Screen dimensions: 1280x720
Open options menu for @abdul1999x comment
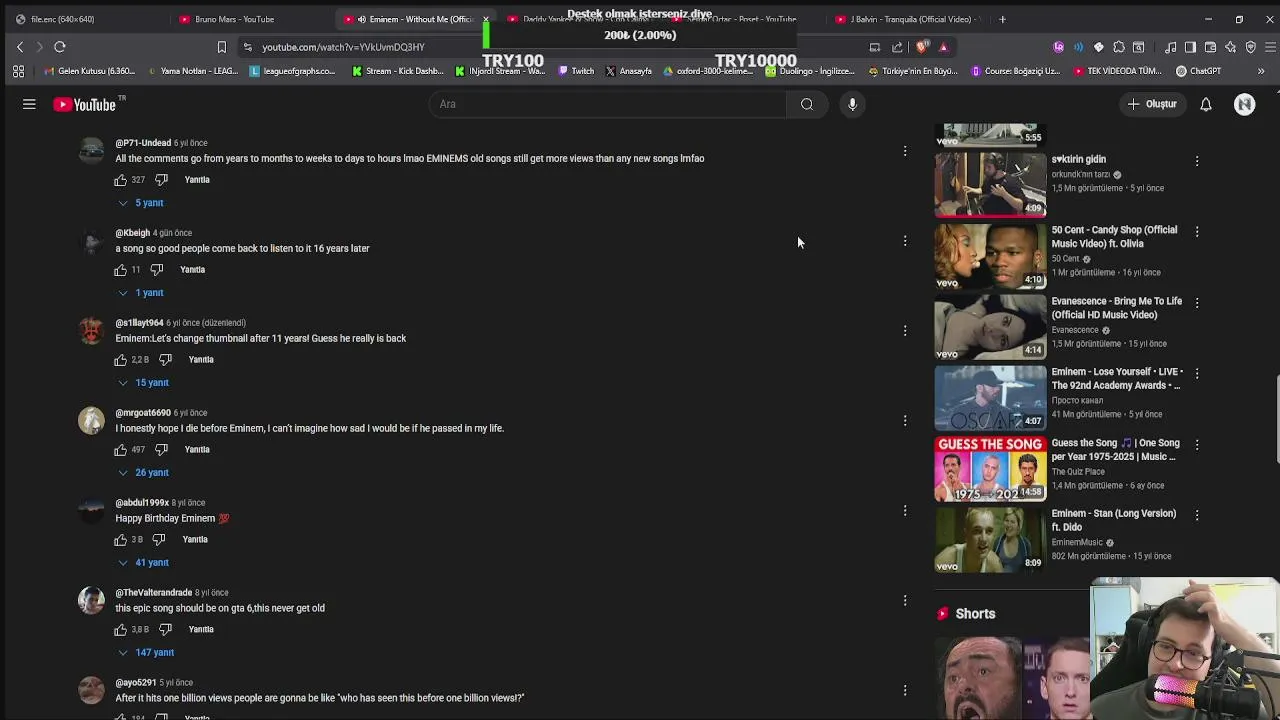(905, 511)
